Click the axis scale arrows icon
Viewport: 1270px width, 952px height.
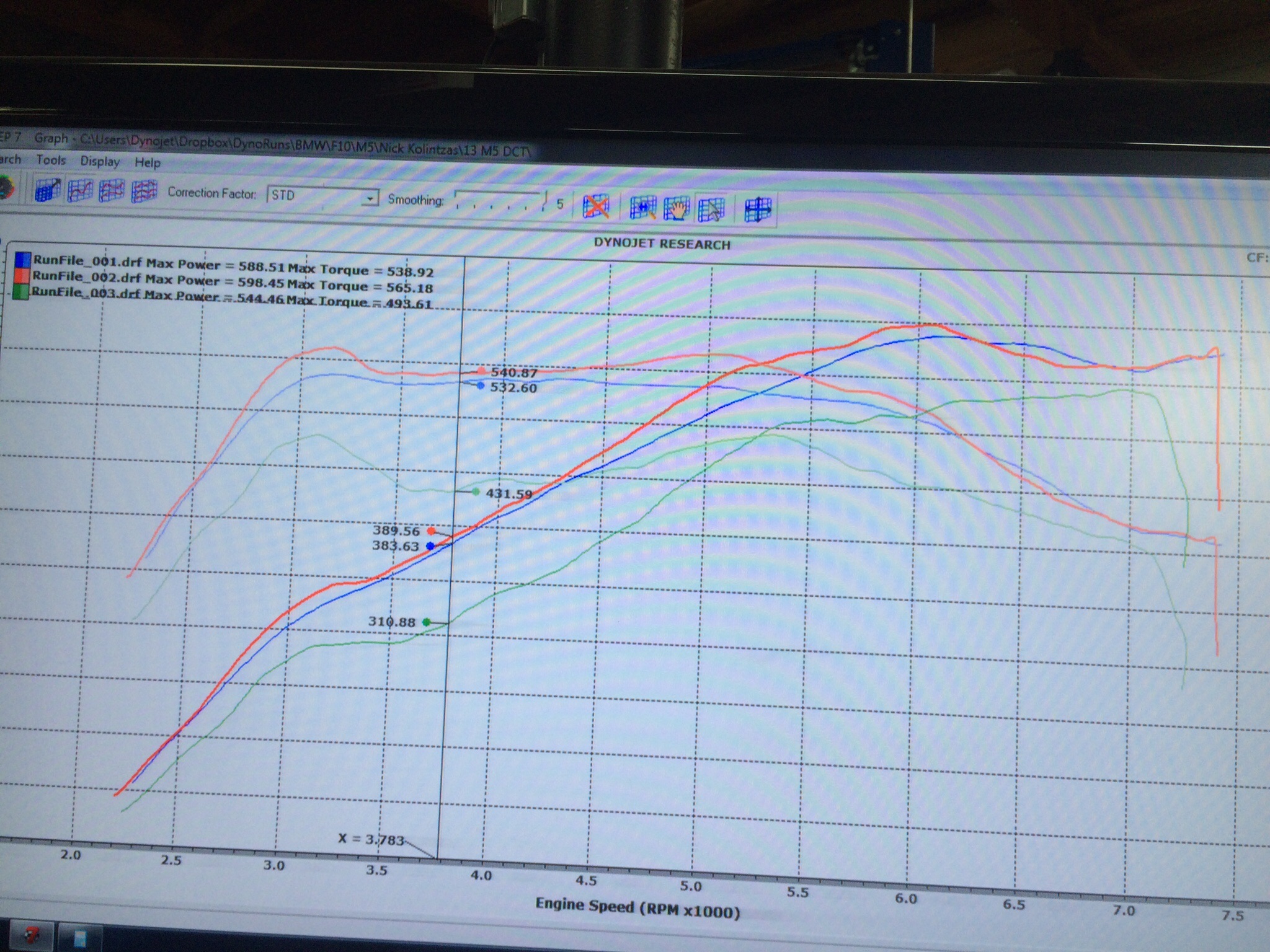click(758, 210)
